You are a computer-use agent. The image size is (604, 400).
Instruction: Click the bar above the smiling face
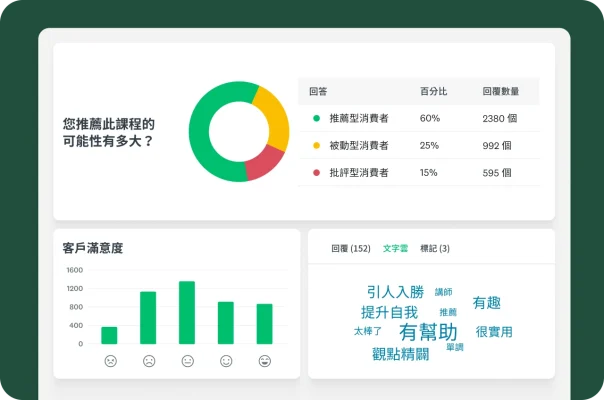pyautogui.click(x=226, y=323)
